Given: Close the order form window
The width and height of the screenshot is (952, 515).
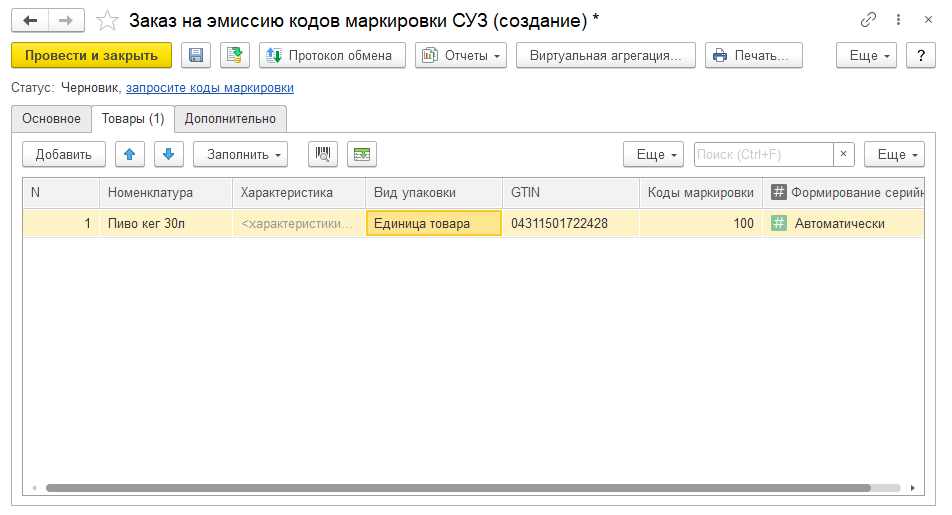Looking at the screenshot, I should 928,20.
